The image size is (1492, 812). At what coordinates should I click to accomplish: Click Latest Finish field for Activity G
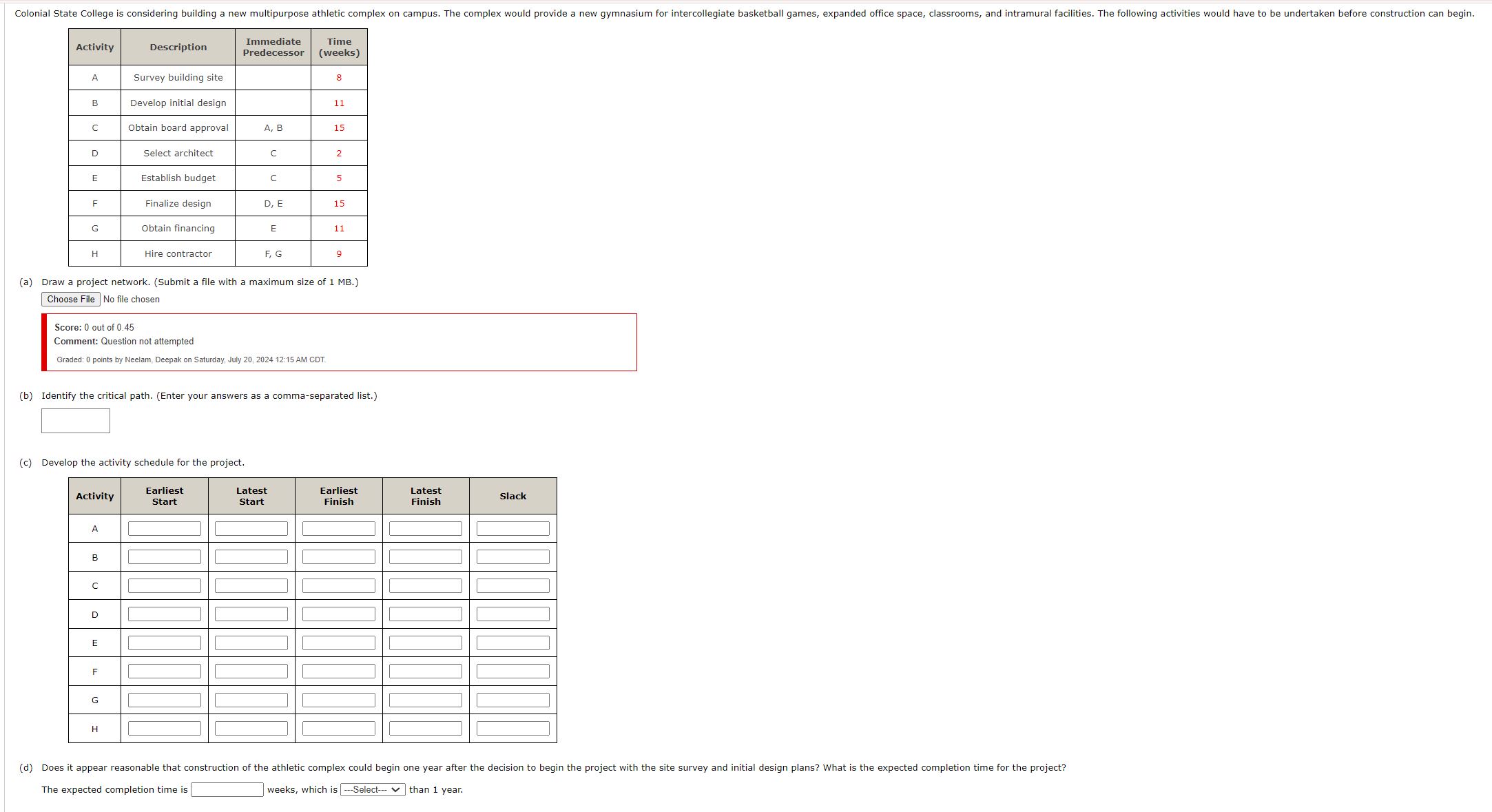[x=425, y=699]
